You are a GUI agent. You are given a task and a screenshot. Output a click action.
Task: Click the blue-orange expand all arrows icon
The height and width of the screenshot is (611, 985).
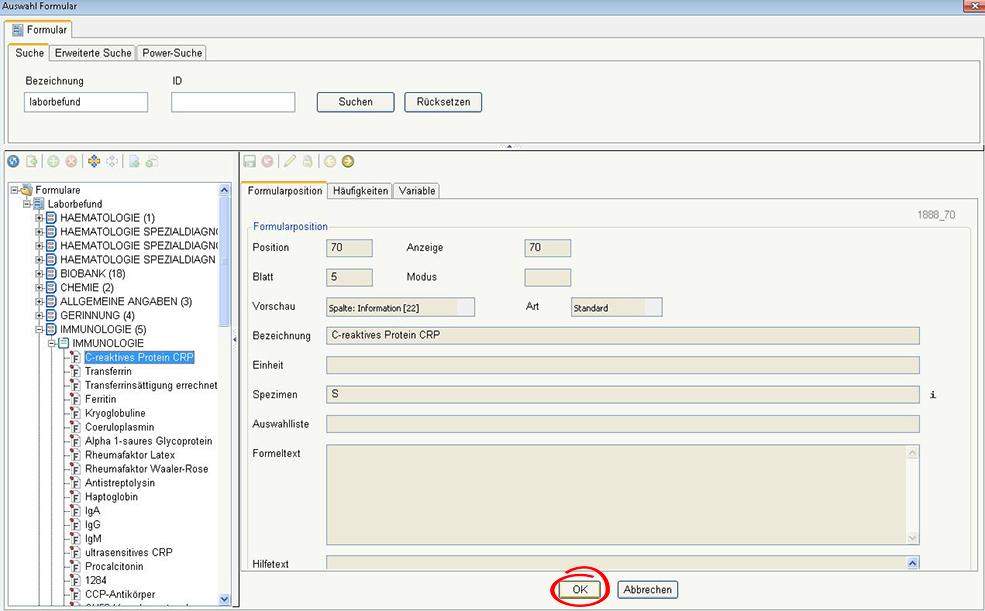pos(94,161)
